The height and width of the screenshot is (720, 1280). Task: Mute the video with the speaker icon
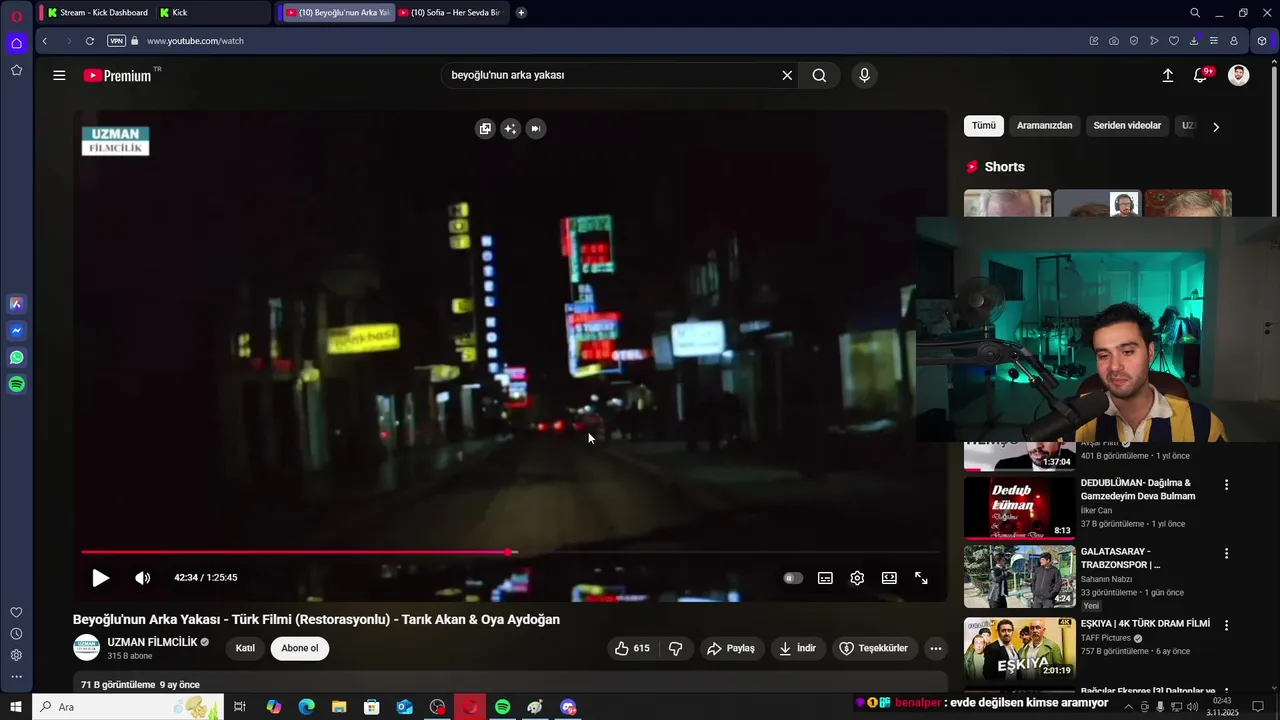point(143,578)
